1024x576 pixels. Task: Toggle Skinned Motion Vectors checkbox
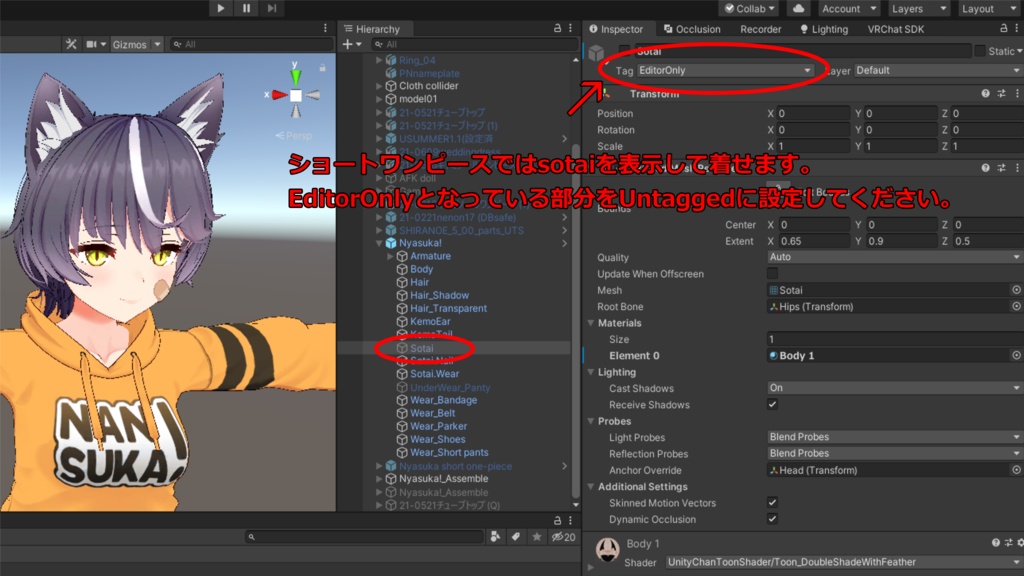click(773, 502)
